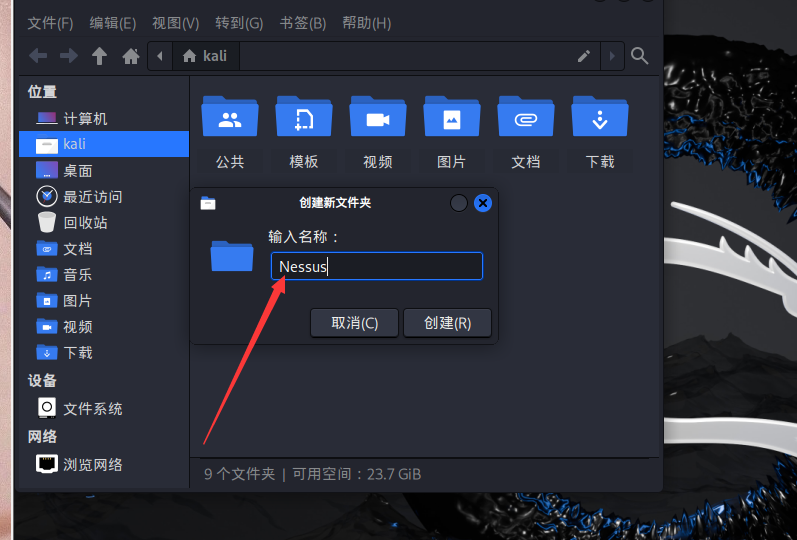Open the 文件(F) menu
Screen dimensions: 797x540
(x=50, y=23)
